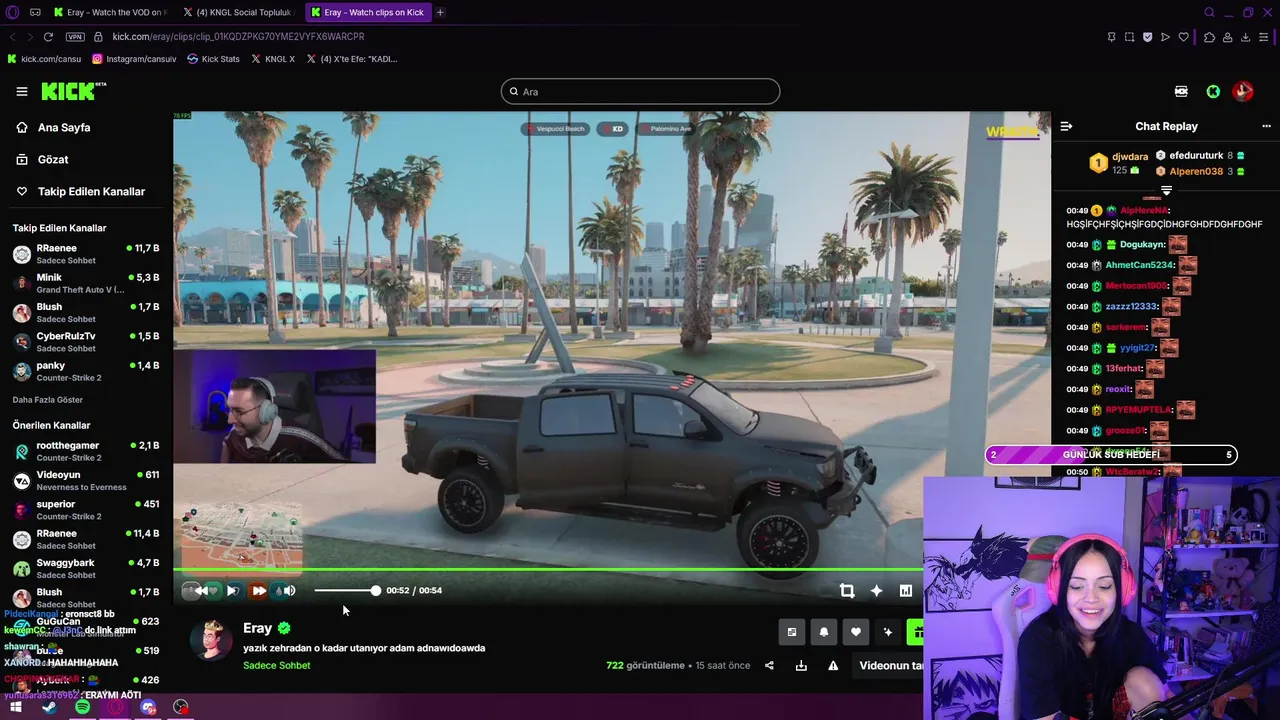
Task: Open Eray's profile avatar
Action: [212, 641]
